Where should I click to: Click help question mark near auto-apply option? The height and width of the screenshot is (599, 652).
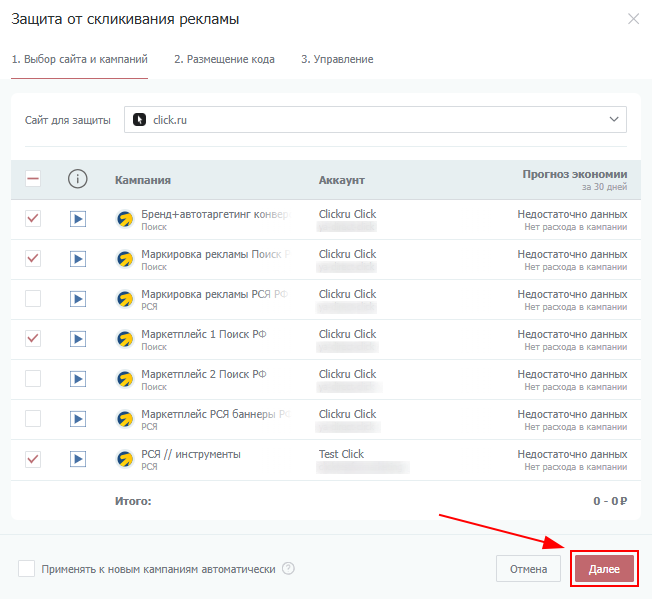(x=288, y=569)
